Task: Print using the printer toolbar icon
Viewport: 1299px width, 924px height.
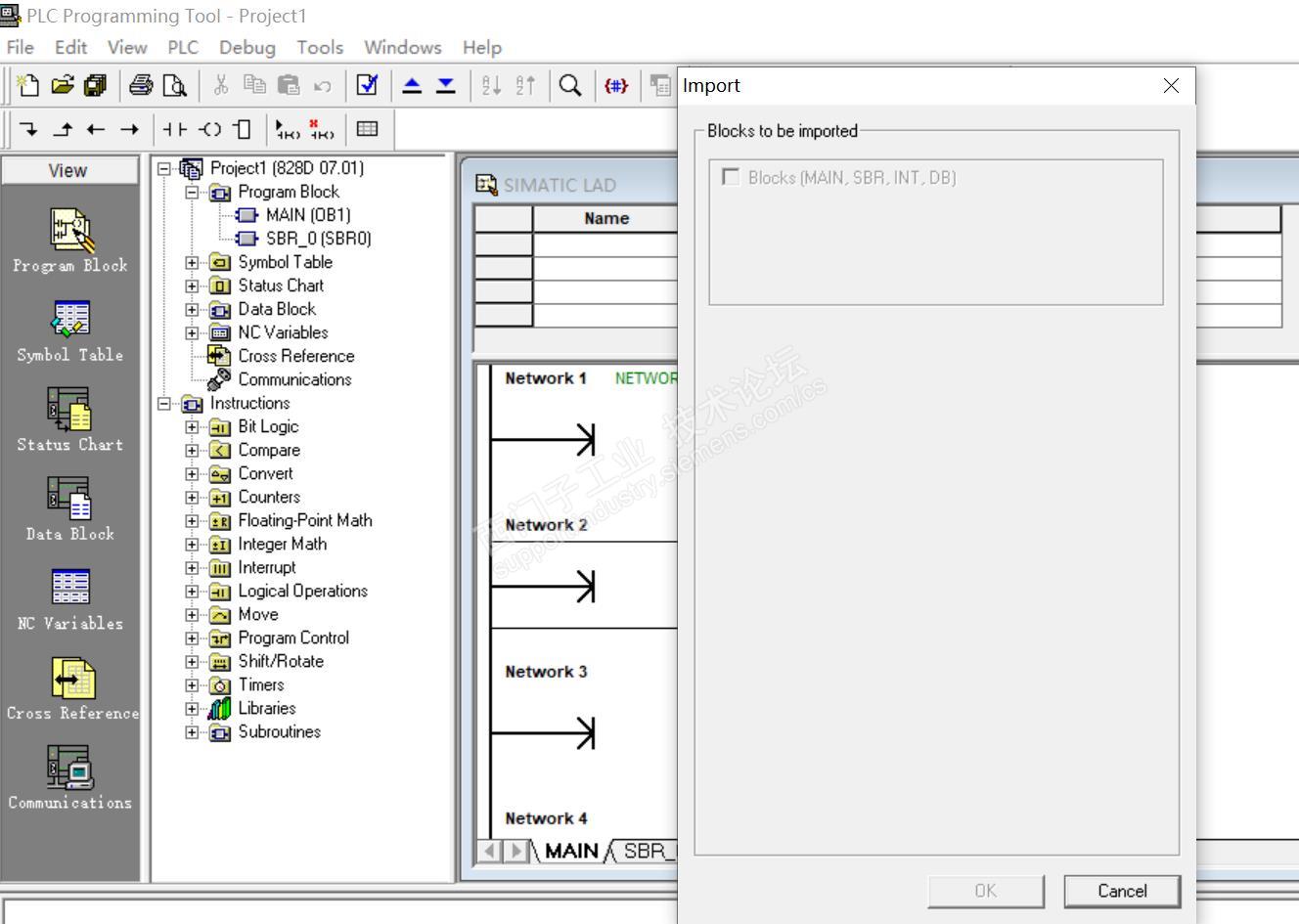Action: coord(141,86)
